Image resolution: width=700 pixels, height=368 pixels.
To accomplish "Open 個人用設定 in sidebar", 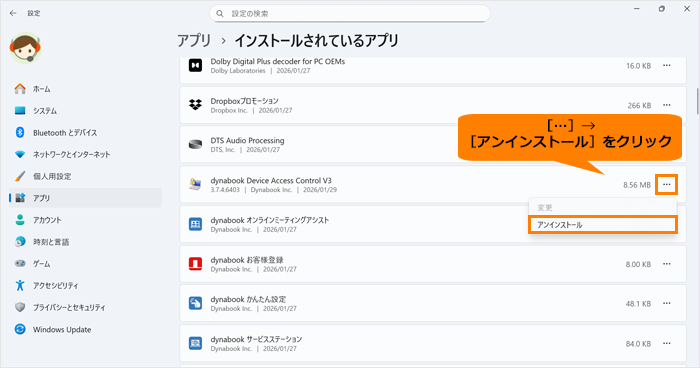I will 52,176.
